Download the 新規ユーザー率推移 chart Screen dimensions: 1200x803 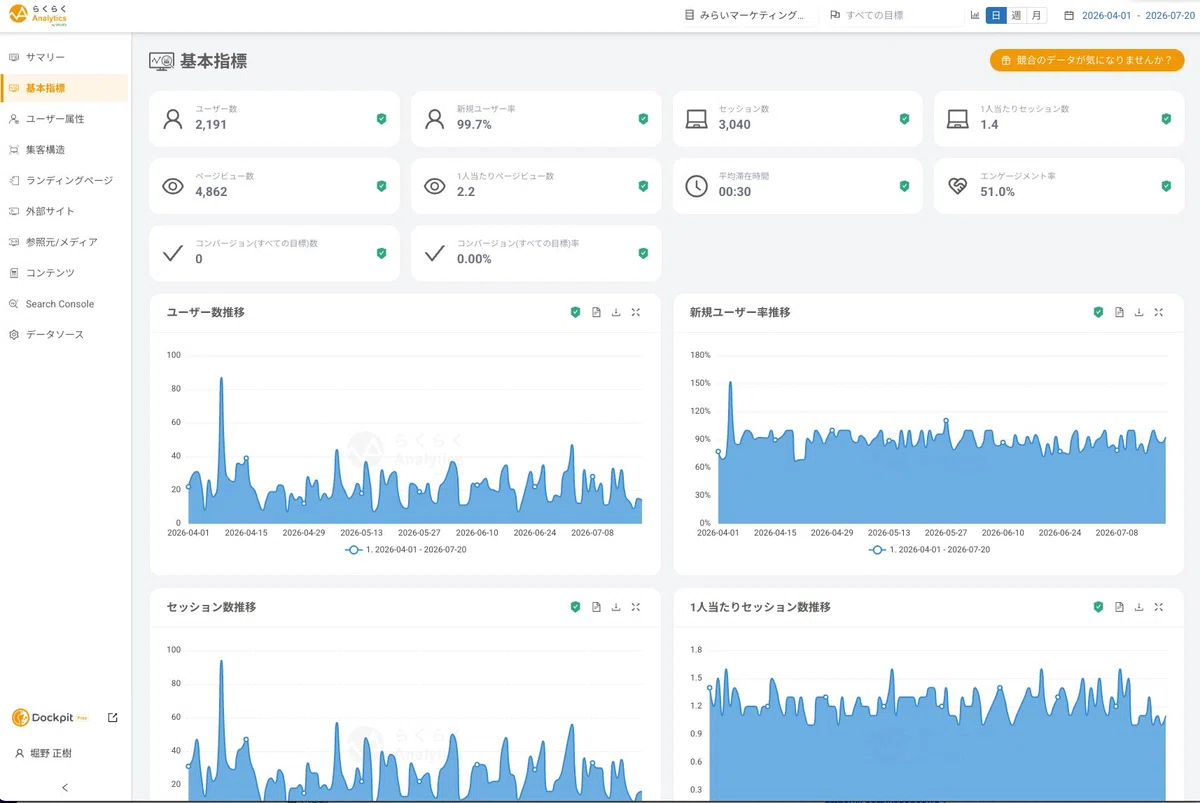(1139, 312)
